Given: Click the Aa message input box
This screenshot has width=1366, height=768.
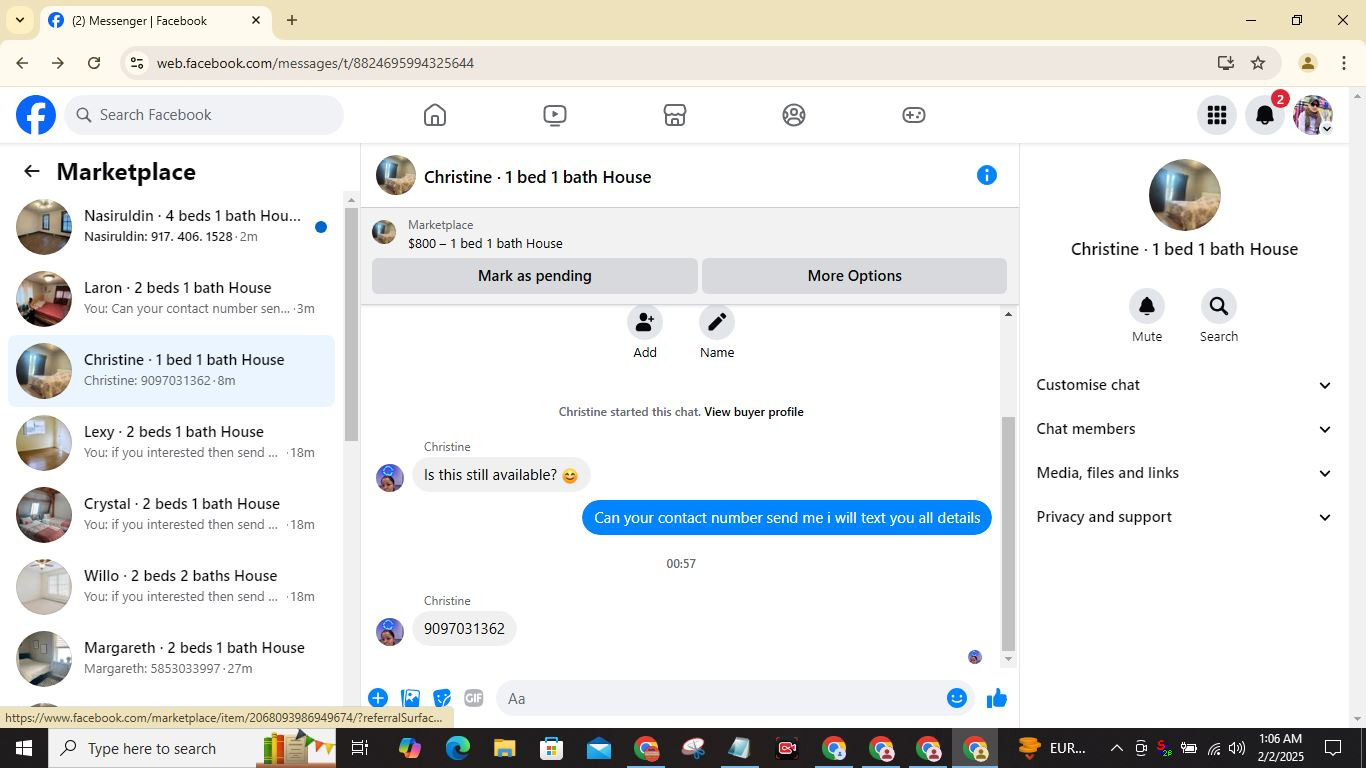Looking at the screenshot, I should coord(718,698).
